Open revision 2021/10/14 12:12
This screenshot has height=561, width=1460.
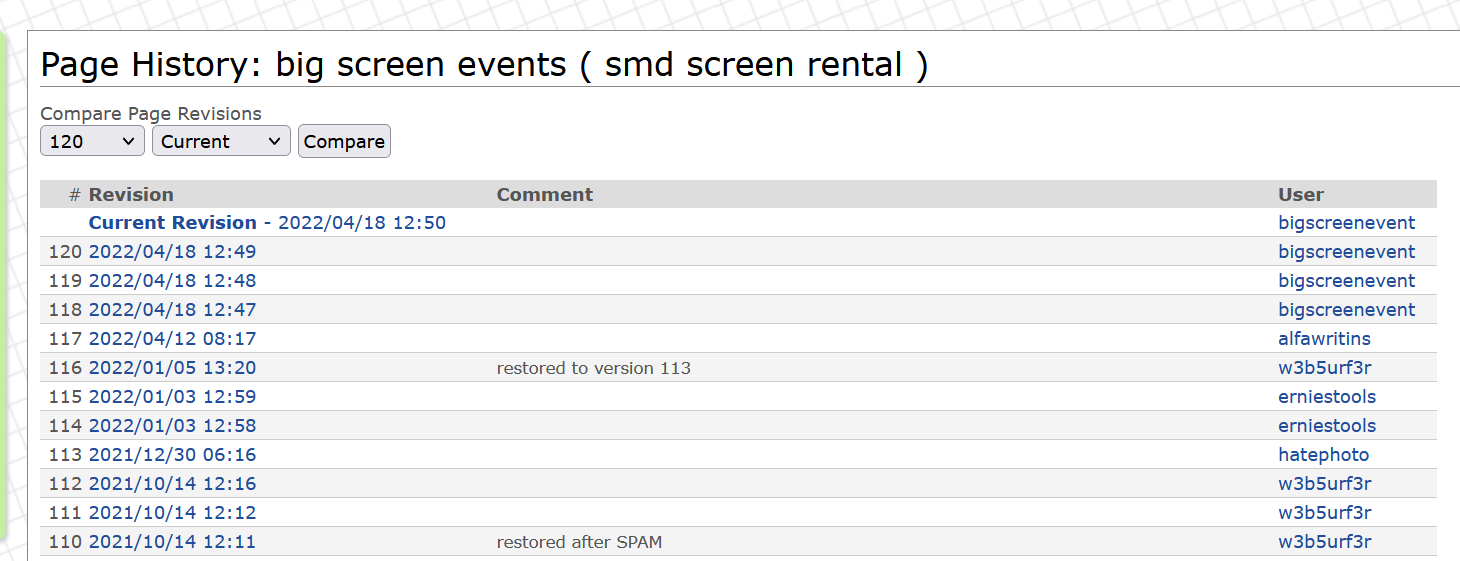172,513
